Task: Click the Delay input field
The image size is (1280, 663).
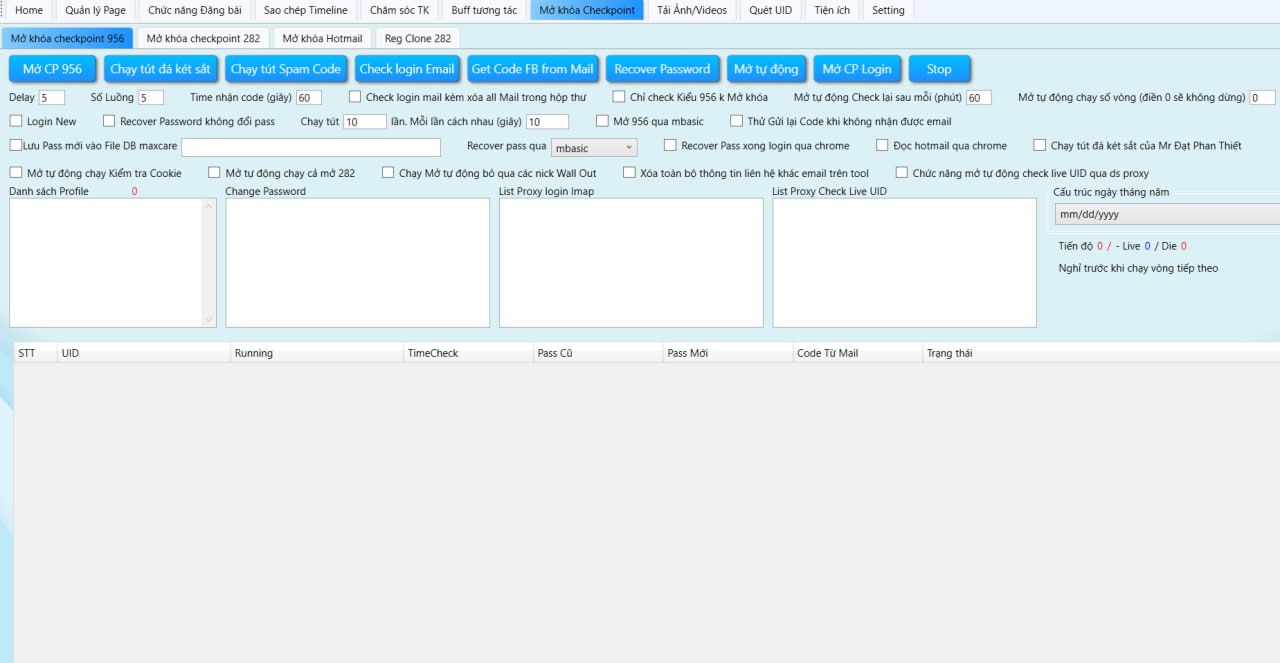Action: click(52, 97)
